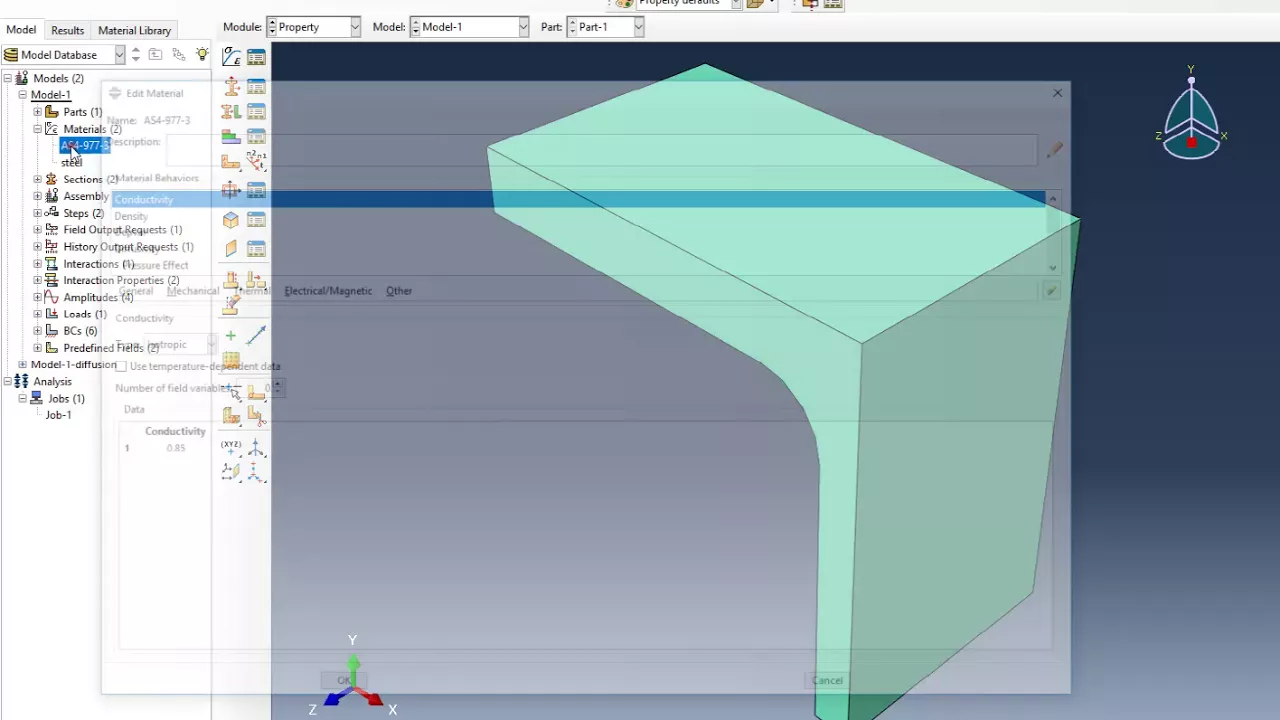Open the manager icon beside the cube tool
The image size is (1280, 720).
(256, 219)
